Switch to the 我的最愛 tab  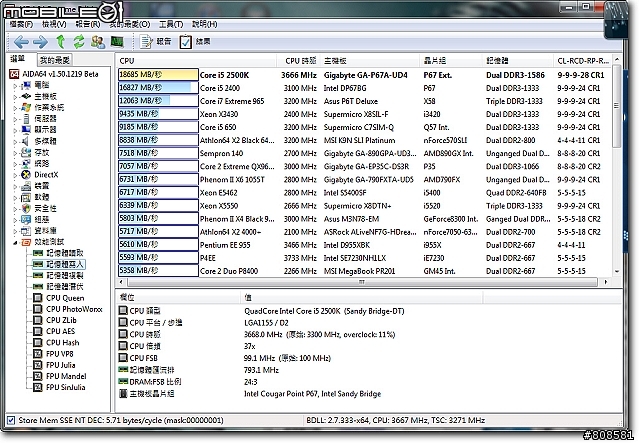(x=54, y=61)
